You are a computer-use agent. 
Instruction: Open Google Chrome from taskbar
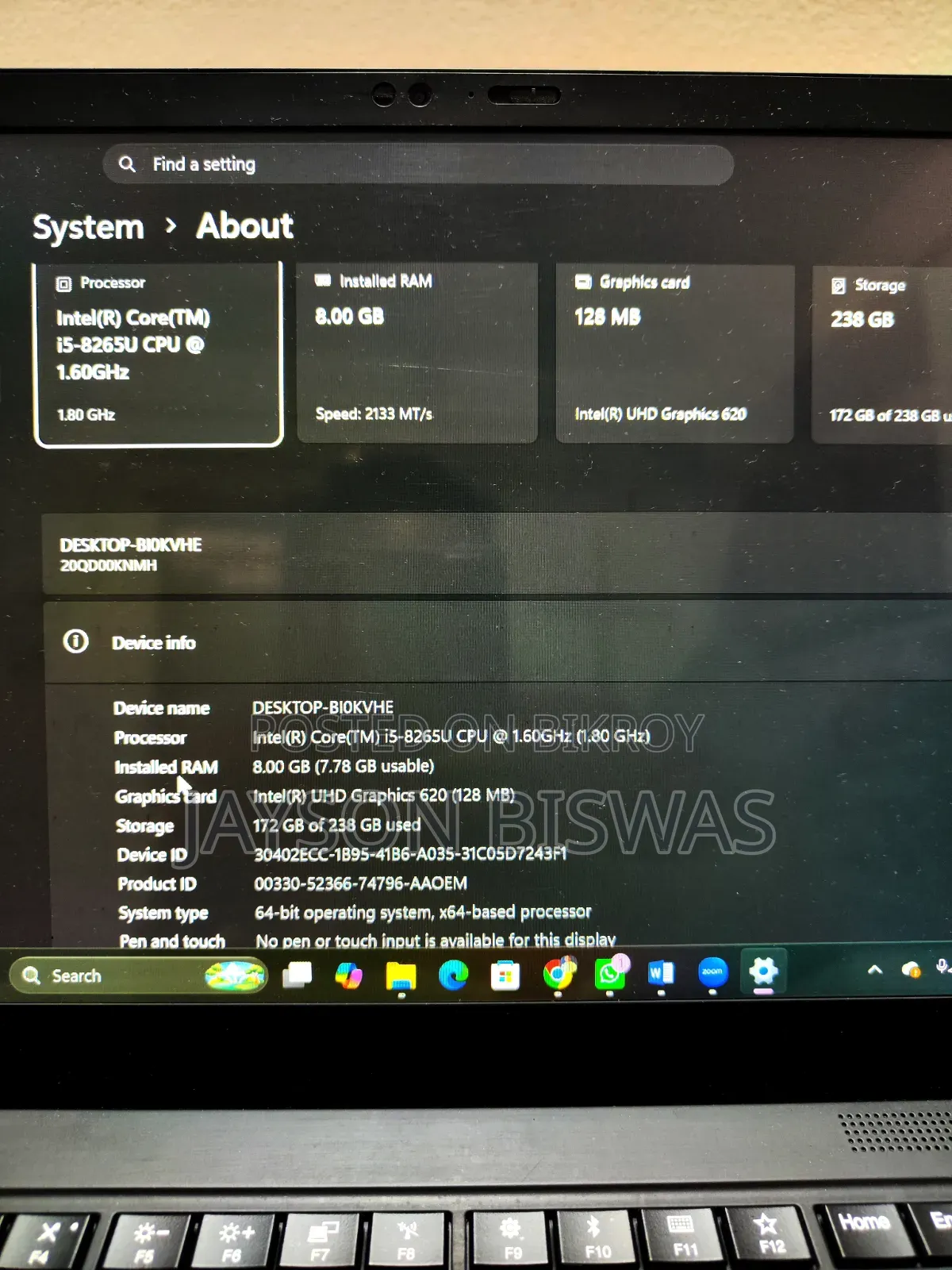click(x=559, y=974)
